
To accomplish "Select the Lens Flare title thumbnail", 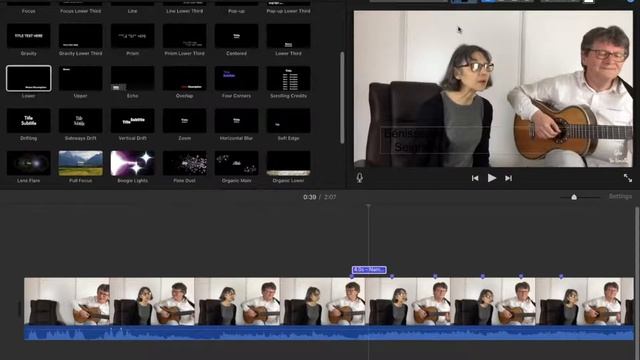I will pos(29,163).
